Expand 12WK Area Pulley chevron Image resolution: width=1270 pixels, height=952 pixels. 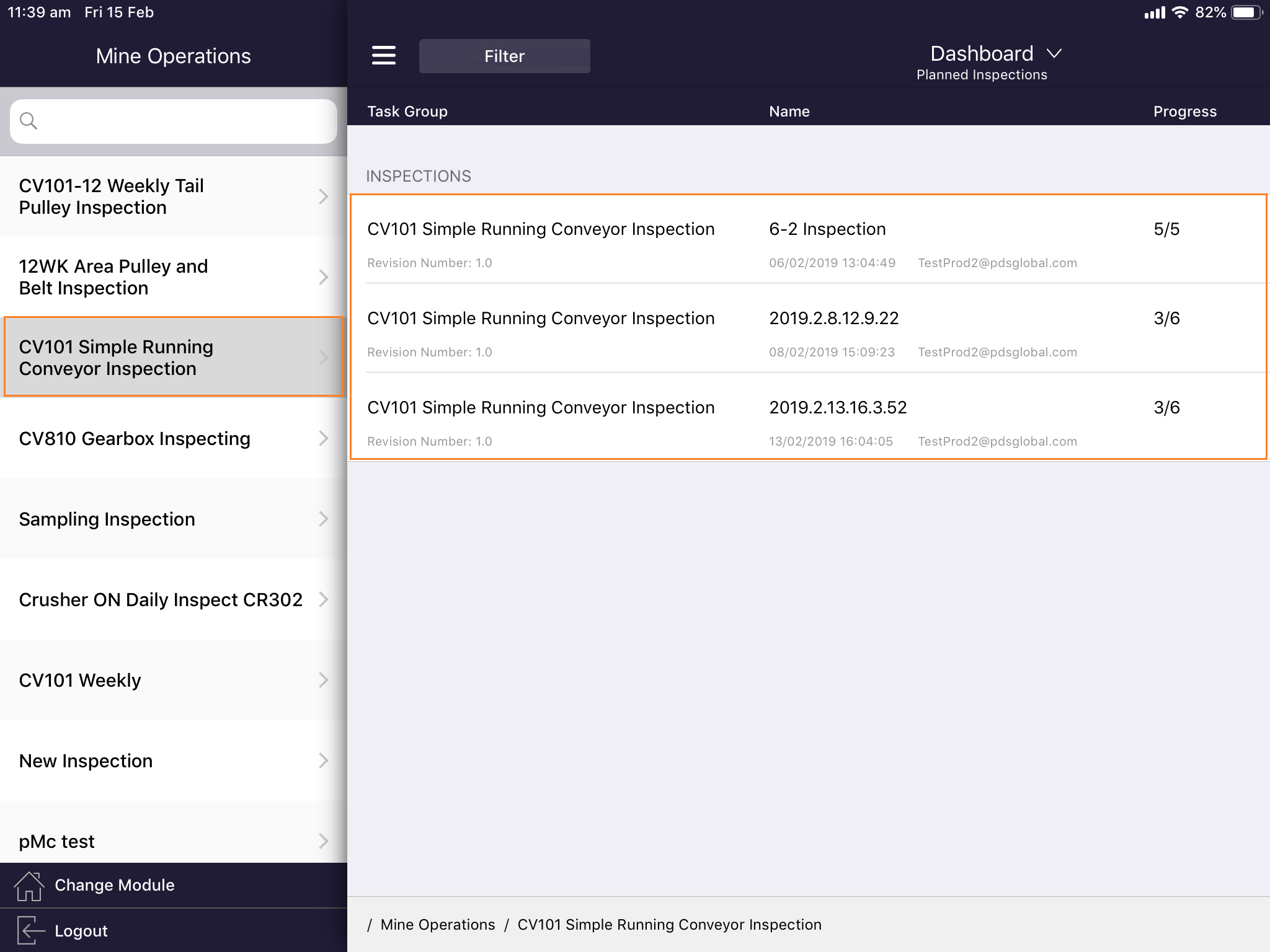(323, 277)
